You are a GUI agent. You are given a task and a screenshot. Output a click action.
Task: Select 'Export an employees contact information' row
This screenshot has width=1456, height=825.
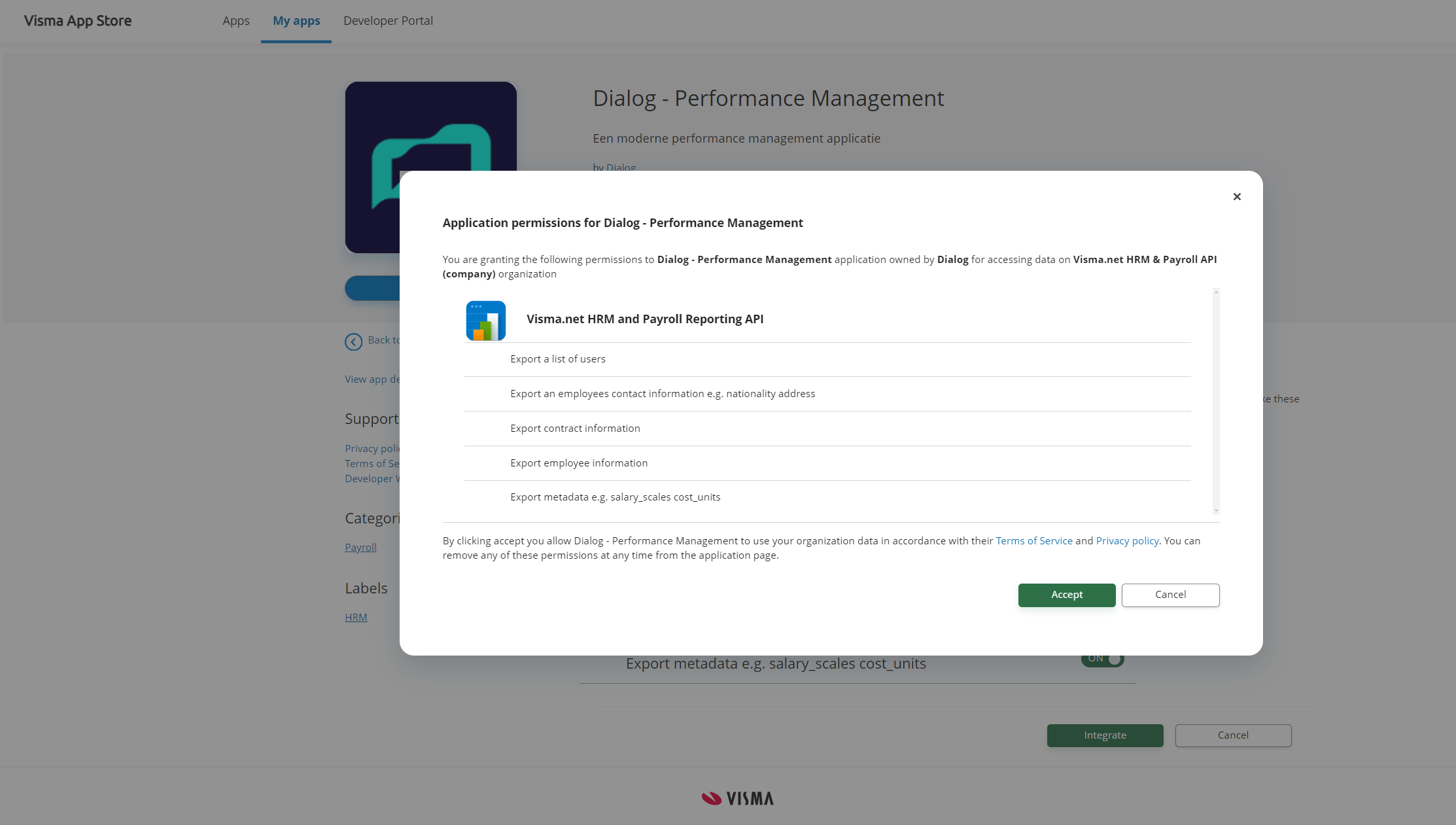click(827, 394)
